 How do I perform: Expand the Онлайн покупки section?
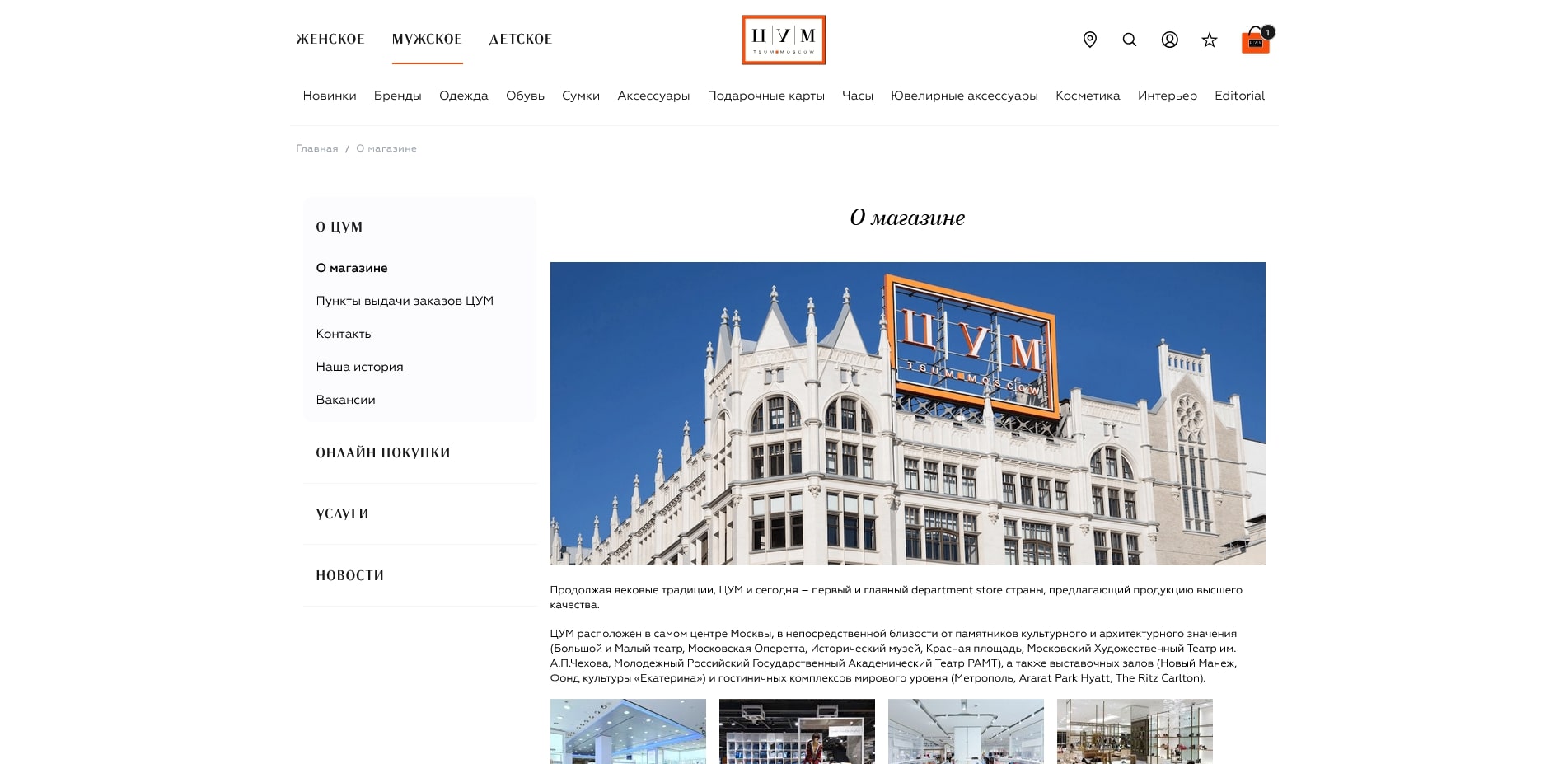tap(382, 452)
